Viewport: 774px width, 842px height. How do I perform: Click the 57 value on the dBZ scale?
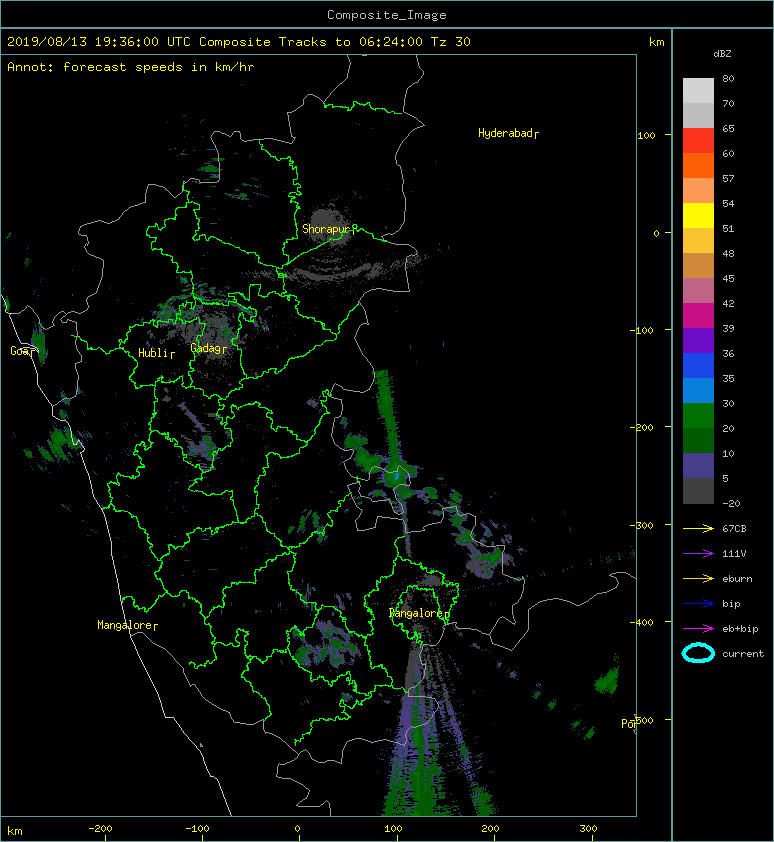click(x=728, y=178)
